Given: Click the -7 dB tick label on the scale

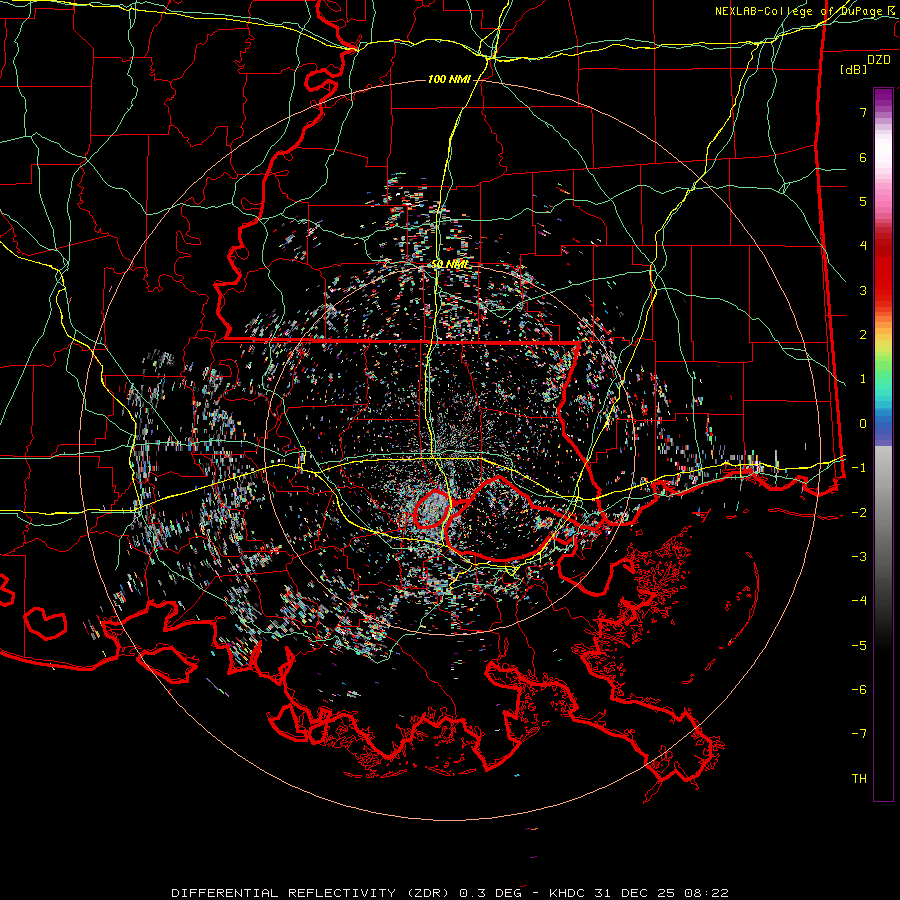Looking at the screenshot, I should coord(859,734).
